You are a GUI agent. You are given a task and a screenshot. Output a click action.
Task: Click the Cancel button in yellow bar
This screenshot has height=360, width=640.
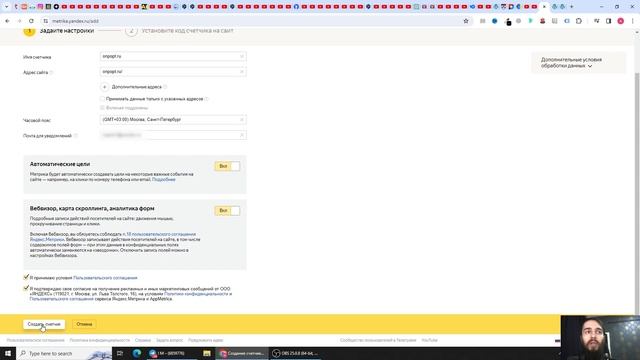tap(84, 324)
